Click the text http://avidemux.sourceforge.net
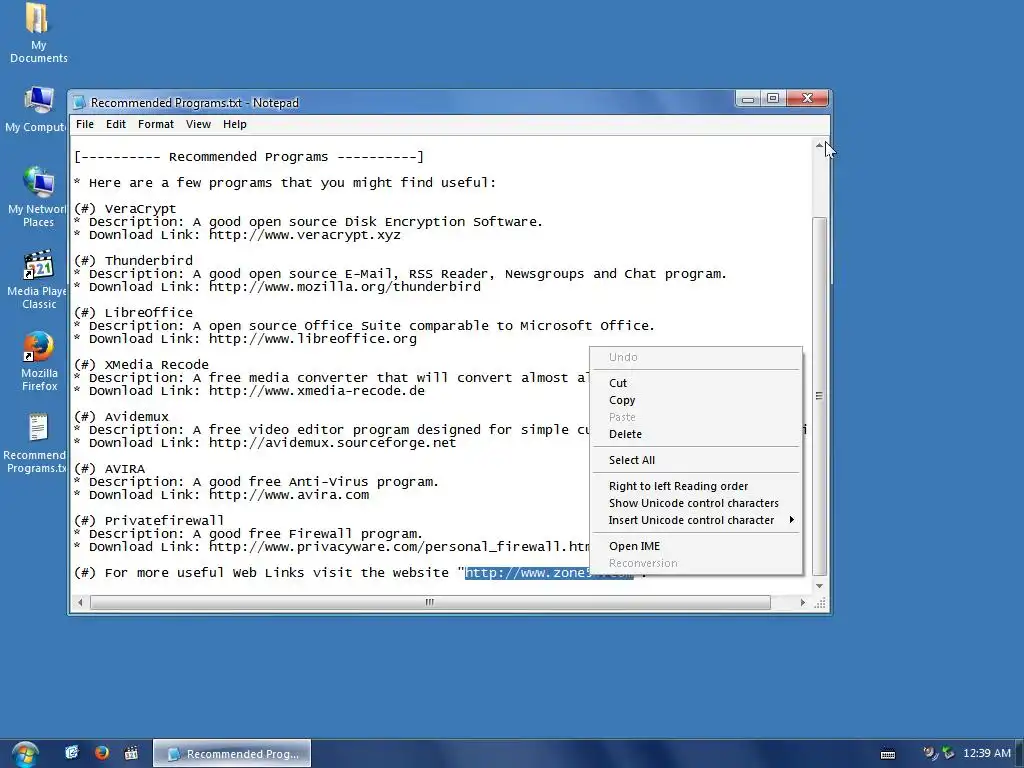Screen dimensions: 1024x768 tap(332, 443)
